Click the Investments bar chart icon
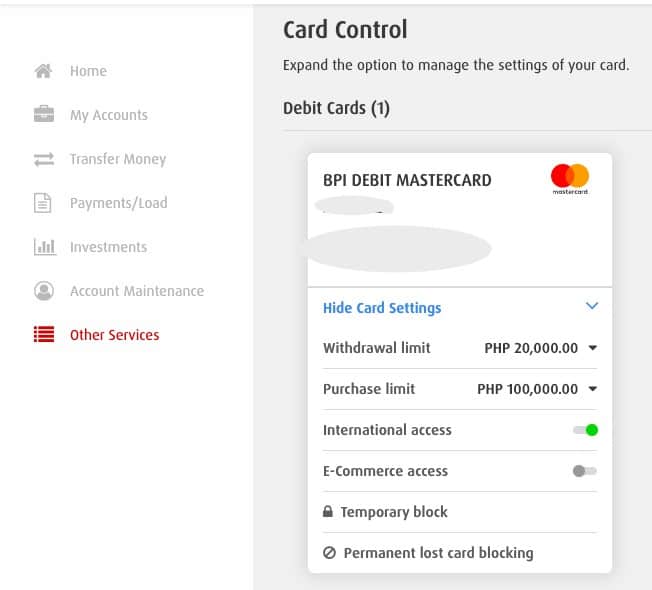This screenshot has height=590, width=652. click(x=43, y=247)
